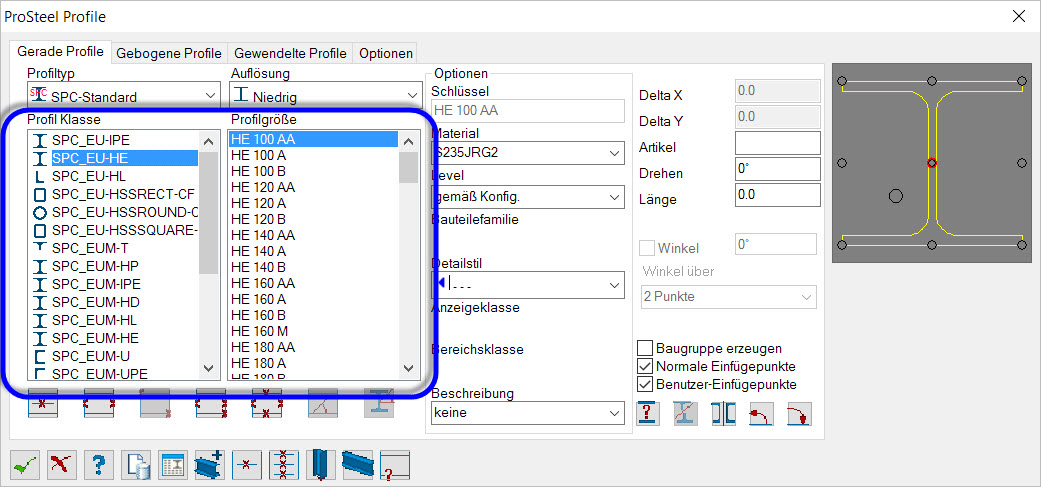
Task: Click the Profilgröße list scroll-down arrow
Action: pos(408,368)
